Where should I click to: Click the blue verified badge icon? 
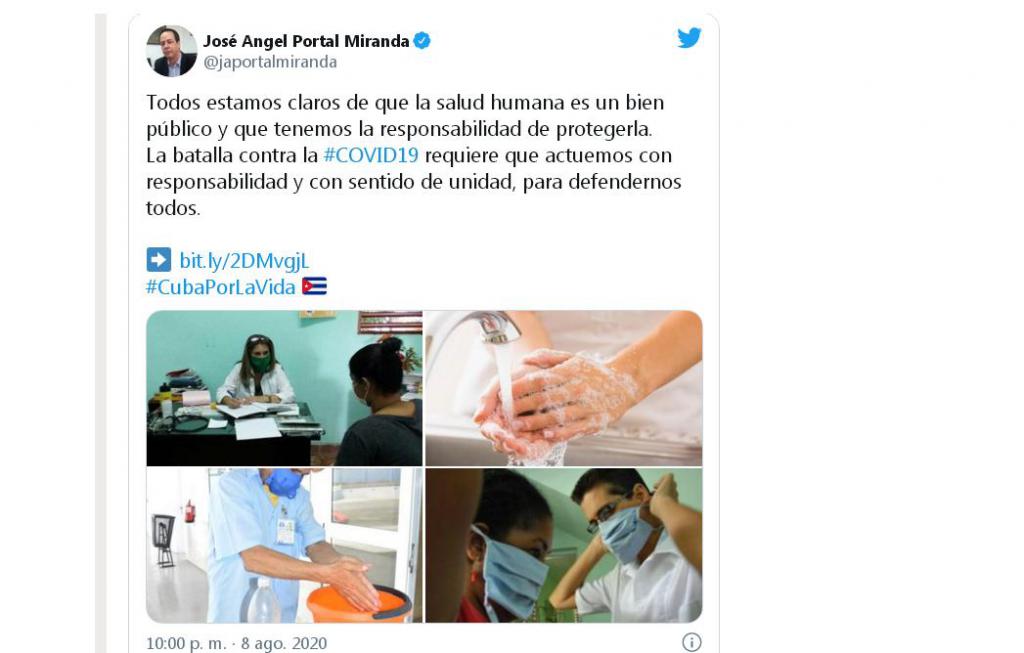pos(422,41)
